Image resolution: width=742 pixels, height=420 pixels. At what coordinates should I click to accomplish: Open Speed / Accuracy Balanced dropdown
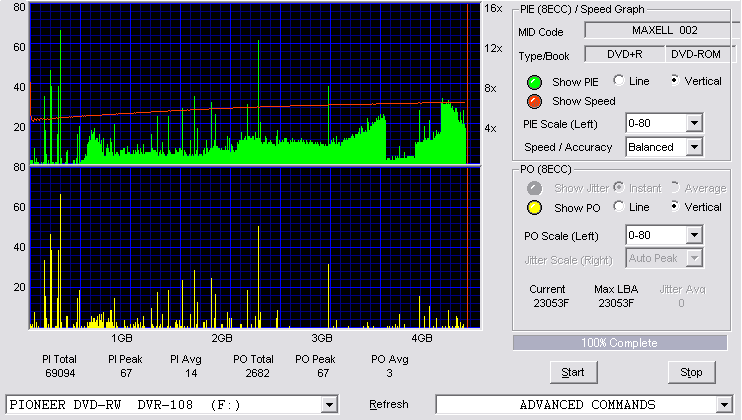pos(694,147)
